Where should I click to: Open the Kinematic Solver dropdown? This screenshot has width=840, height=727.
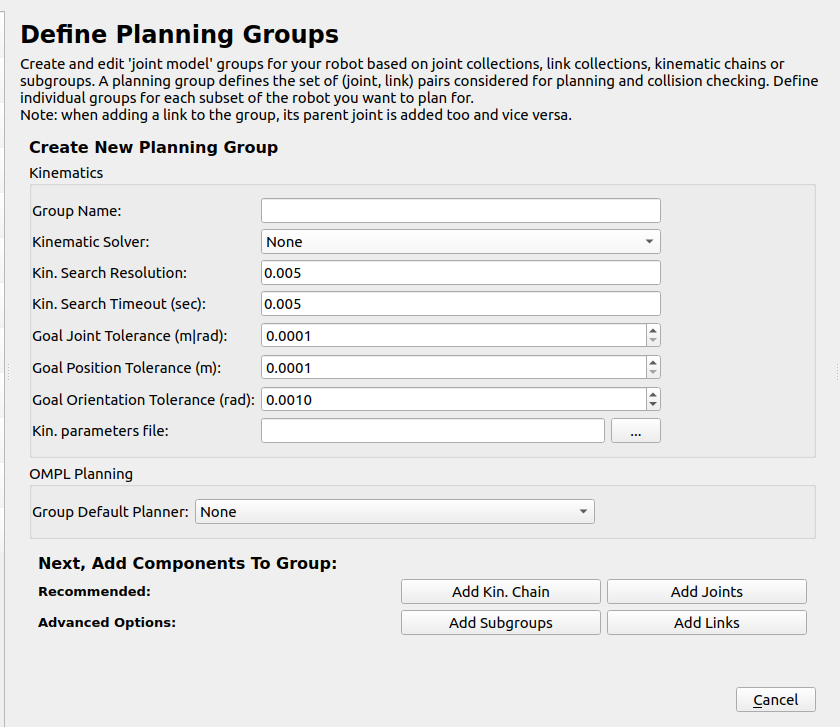tap(460, 241)
